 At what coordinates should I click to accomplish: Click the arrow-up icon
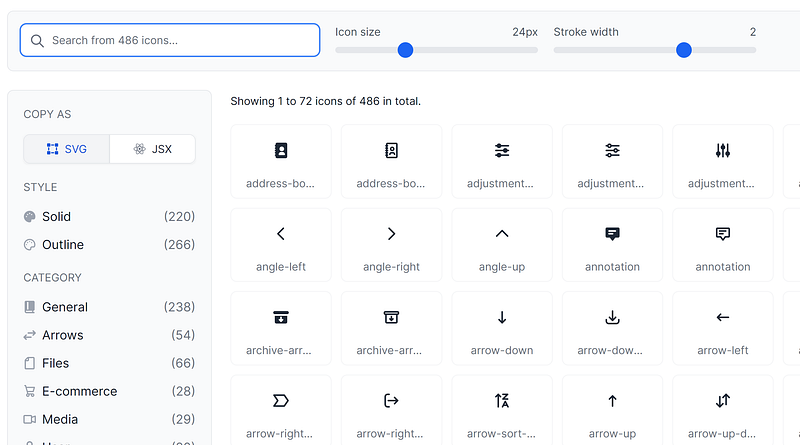pos(612,401)
